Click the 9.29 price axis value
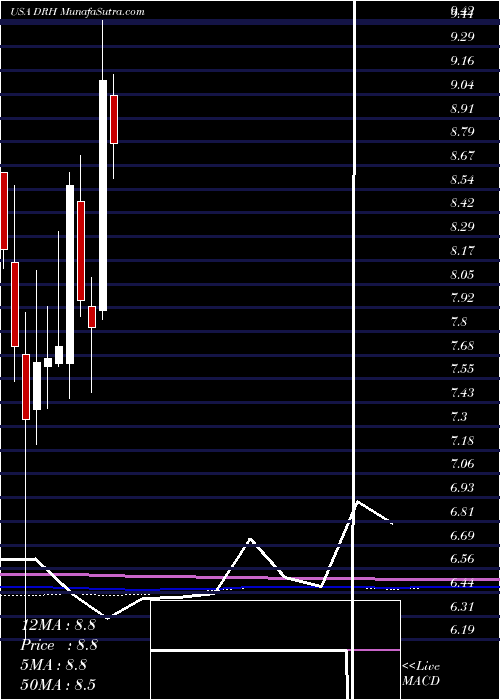Image resolution: width=500 pixels, height=700 pixels. (x=462, y=37)
